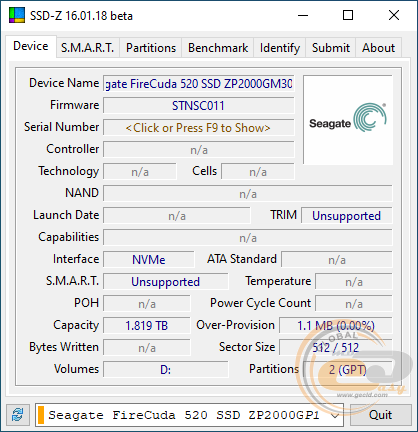Click the firmware value STNSC011

point(198,106)
